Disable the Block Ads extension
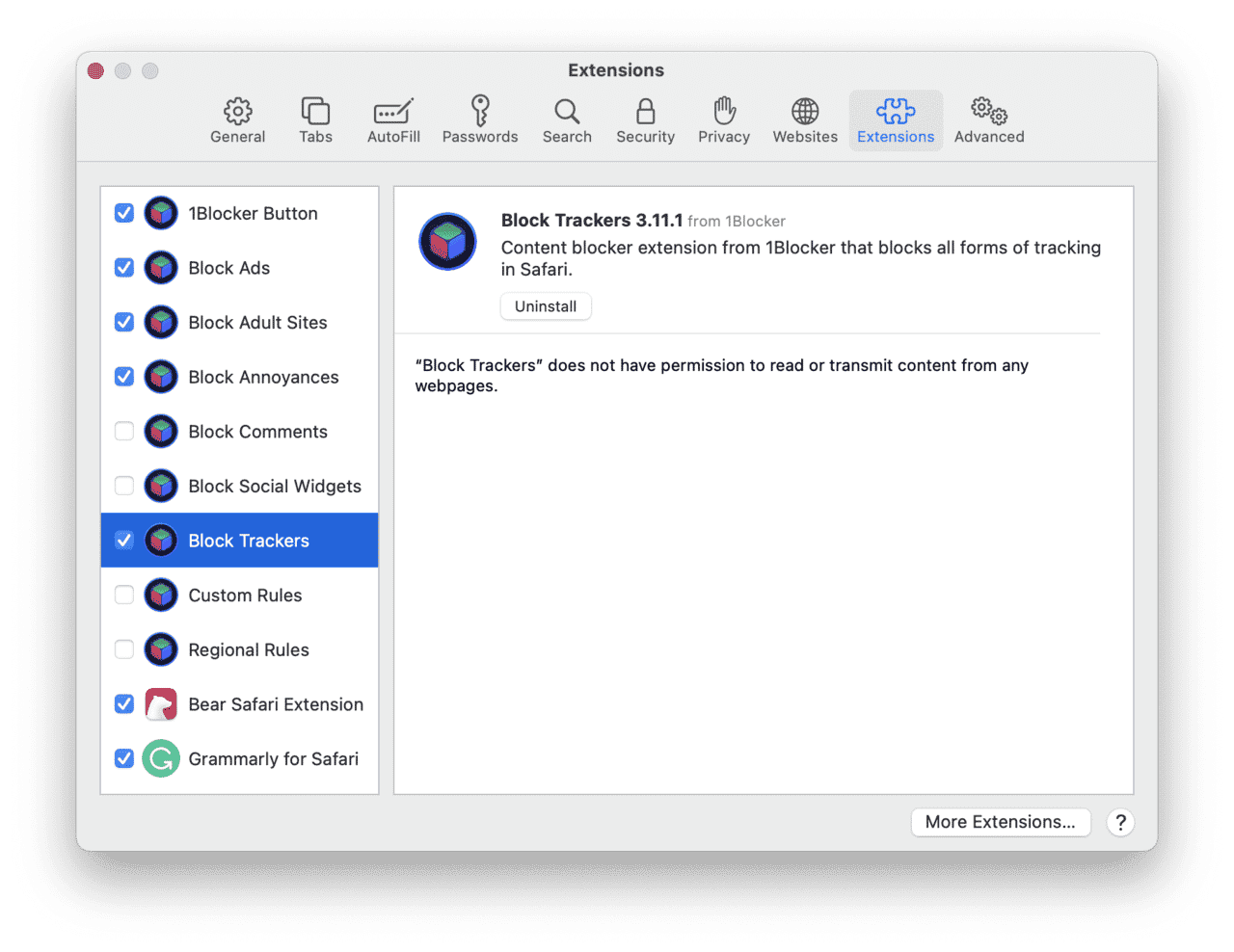Screen dimensions: 1234x952 coord(123,267)
